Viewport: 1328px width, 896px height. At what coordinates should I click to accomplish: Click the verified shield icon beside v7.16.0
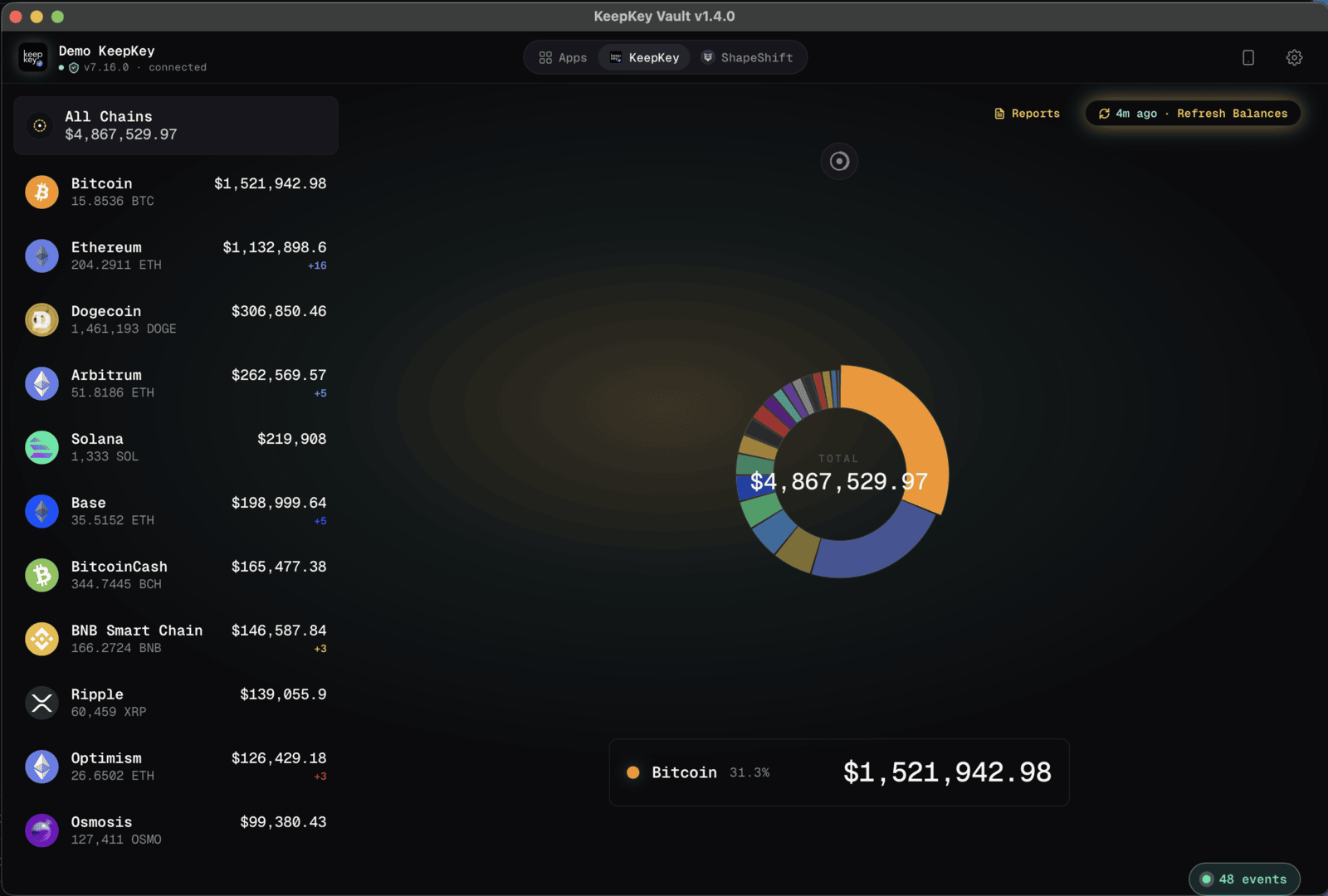coord(74,68)
